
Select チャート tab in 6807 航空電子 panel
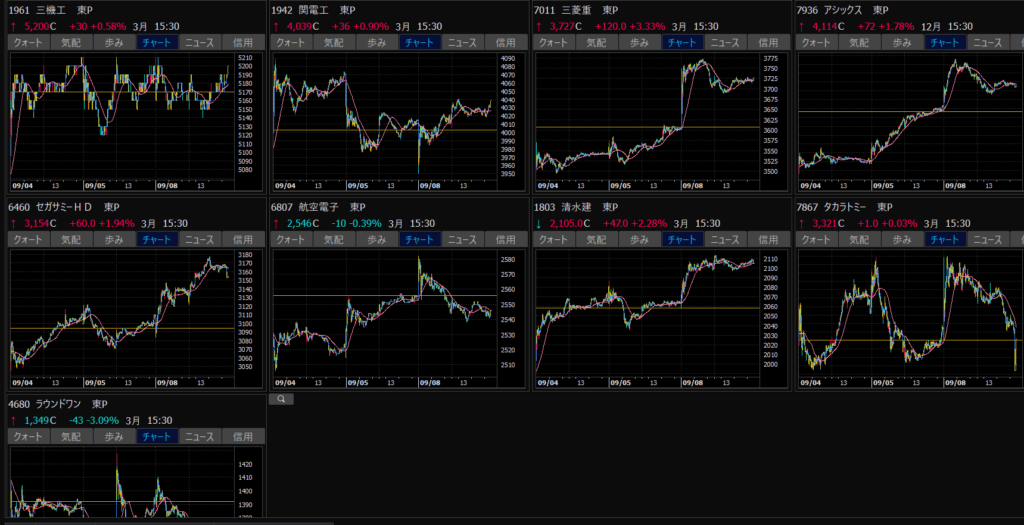click(x=418, y=240)
